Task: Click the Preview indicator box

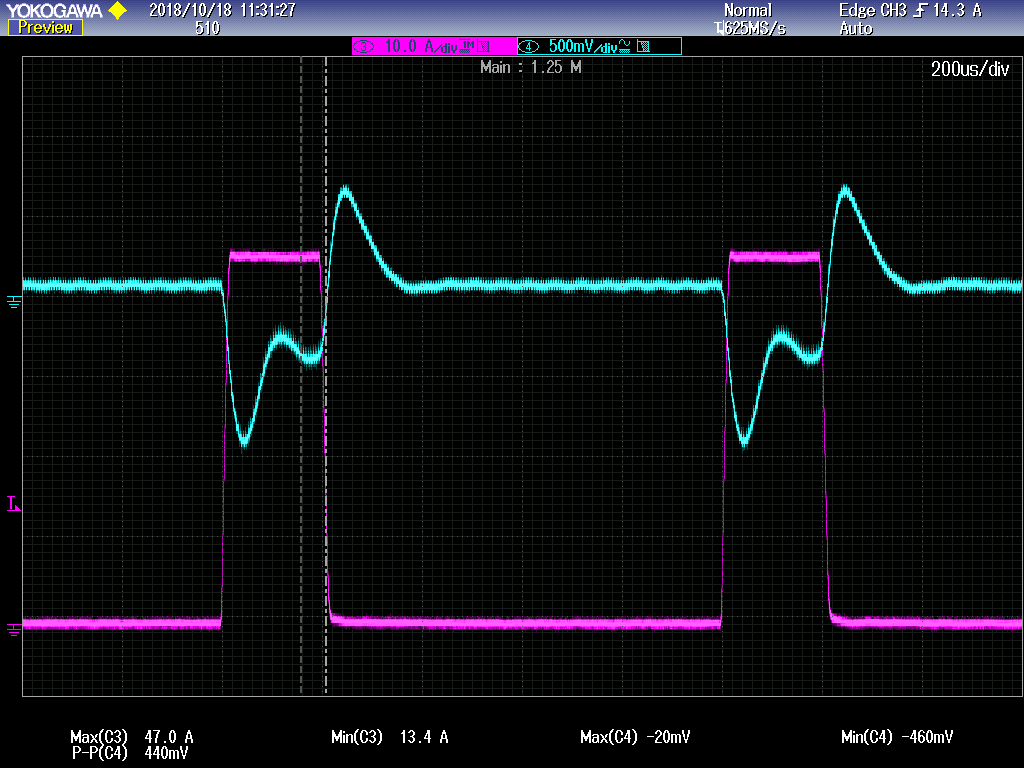Action: pyautogui.click(x=45, y=27)
